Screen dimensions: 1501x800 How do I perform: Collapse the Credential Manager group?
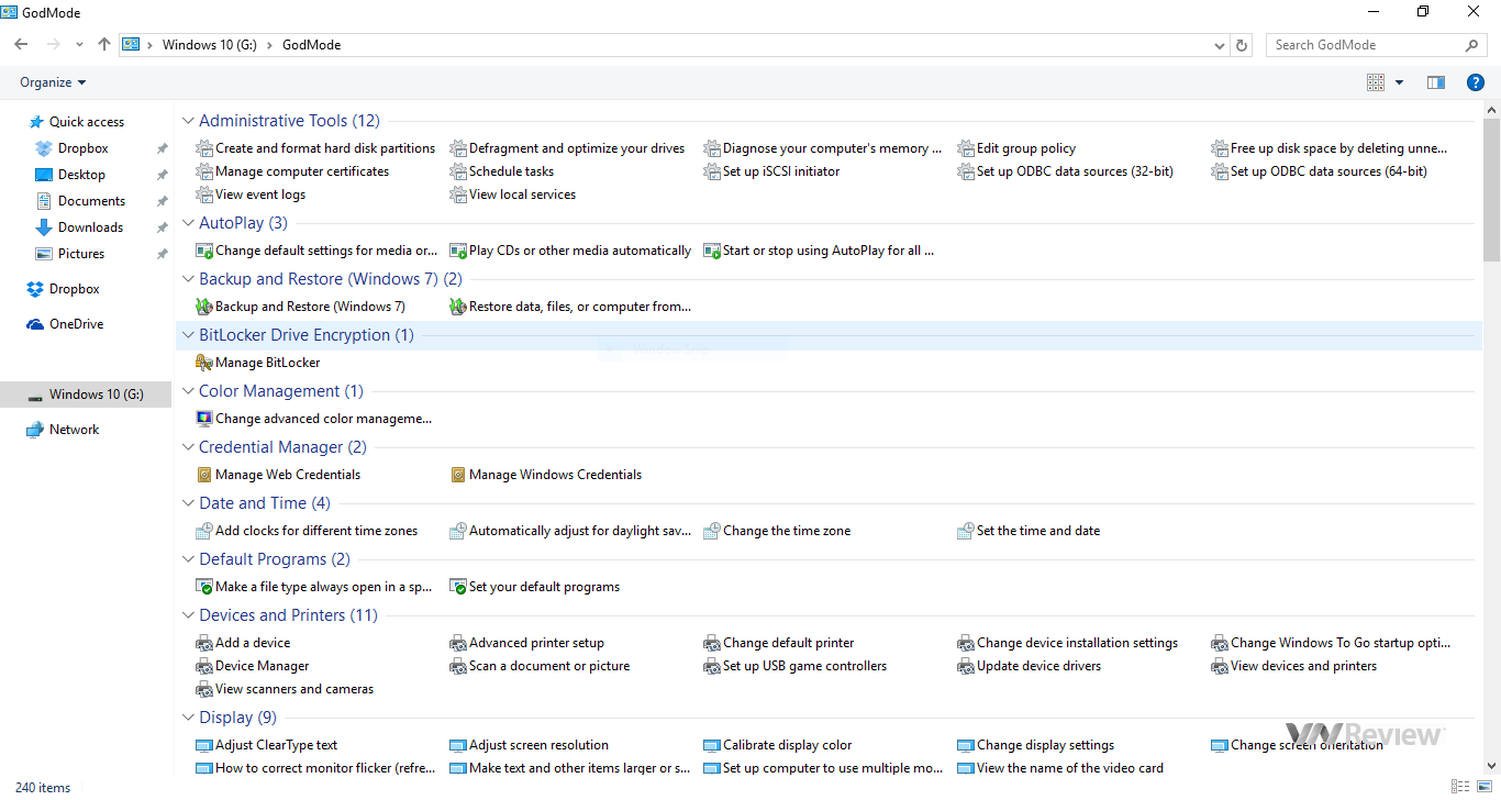188,446
